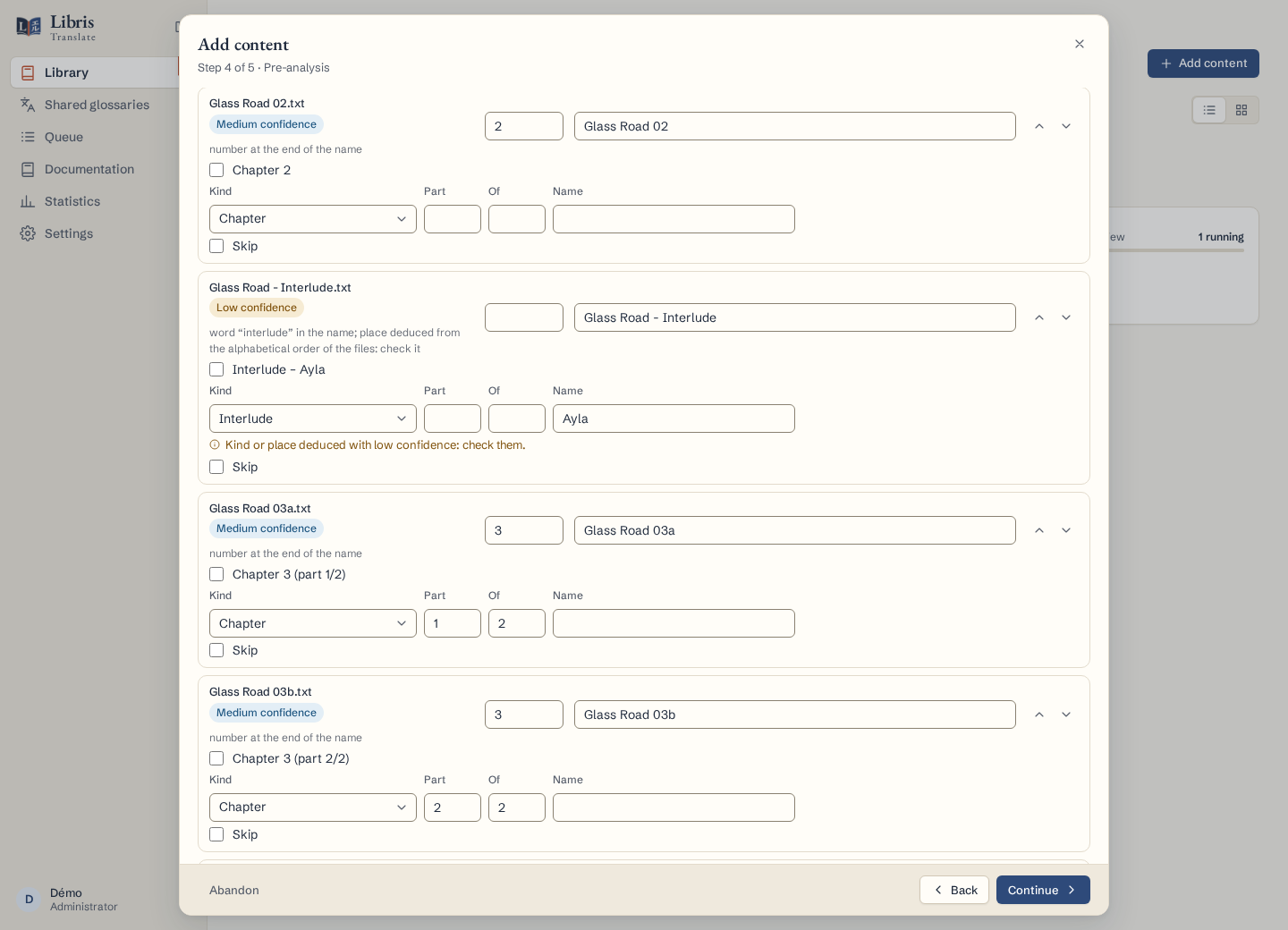Click the Libris Translate logo
Image resolution: width=1288 pixels, height=930 pixels.
point(55,28)
